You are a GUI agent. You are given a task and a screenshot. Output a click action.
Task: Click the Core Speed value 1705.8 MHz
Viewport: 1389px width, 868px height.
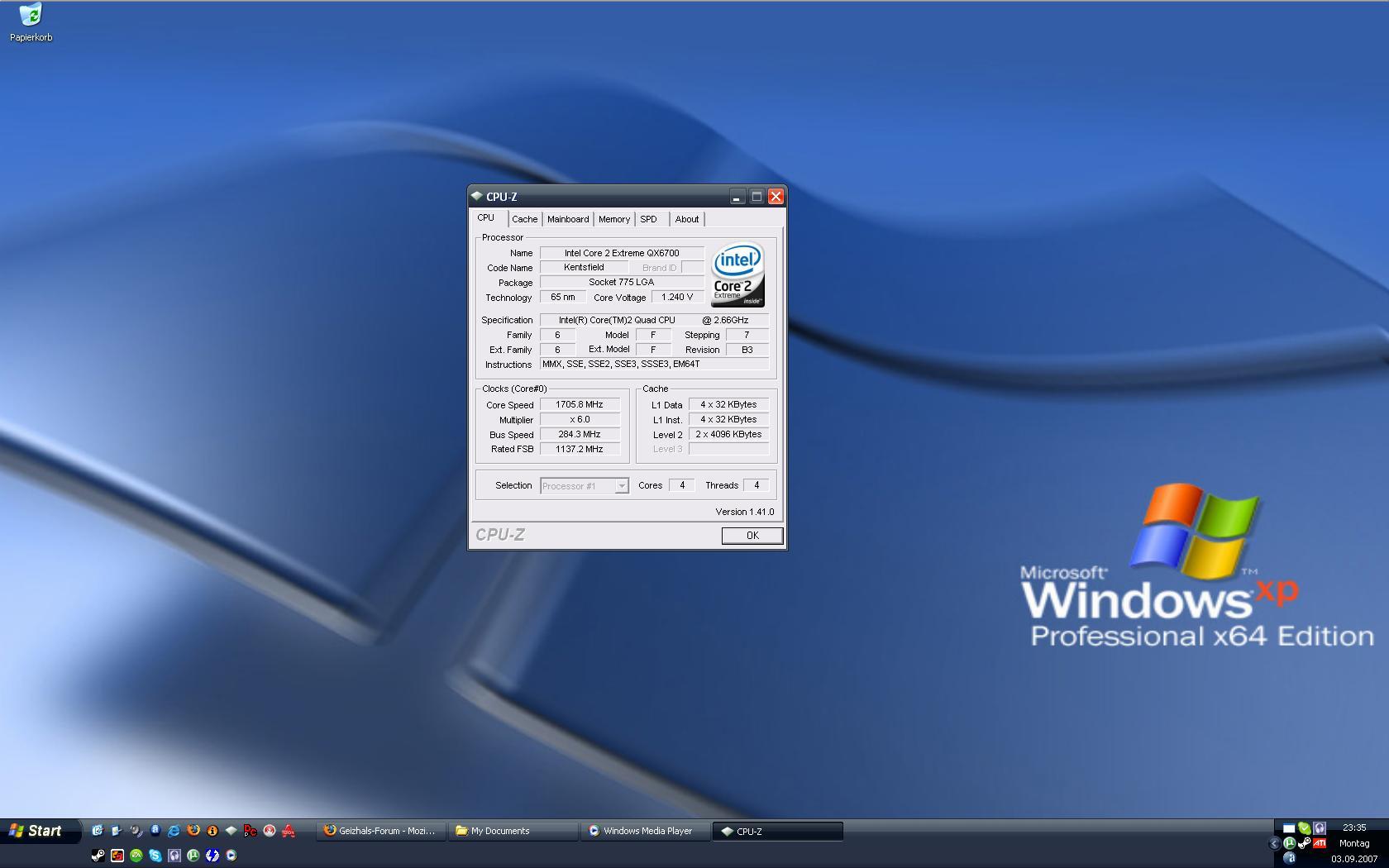tap(580, 405)
